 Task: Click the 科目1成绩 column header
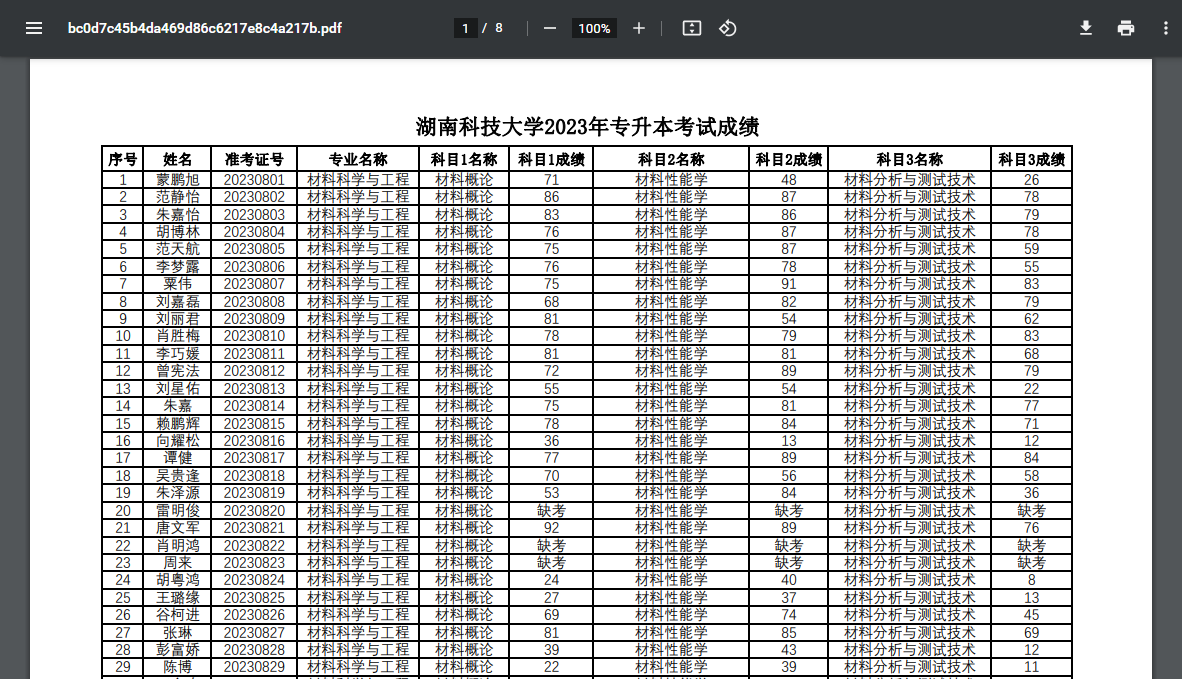click(551, 159)
